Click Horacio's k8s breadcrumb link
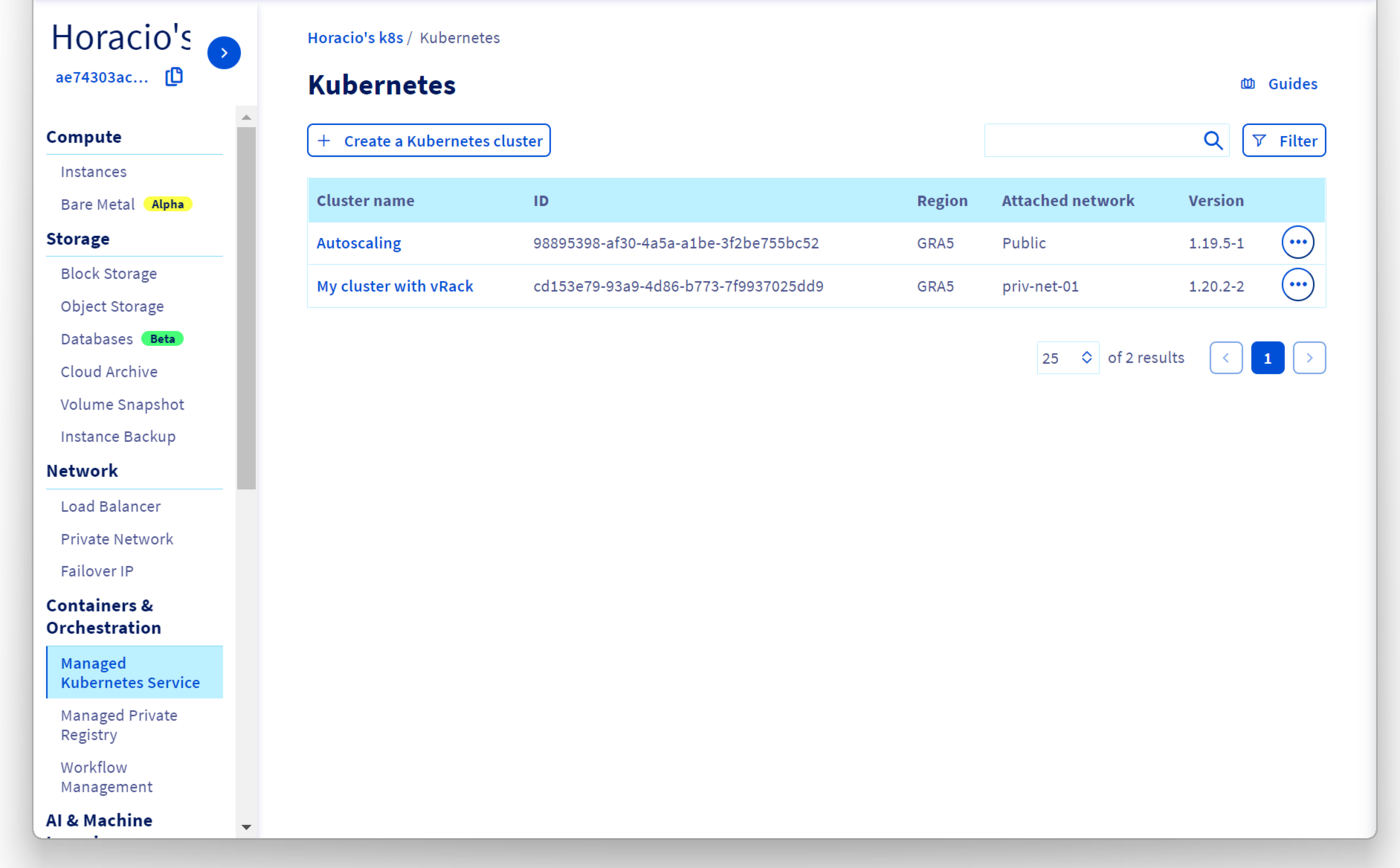The image size is (1400, 868). (x=355, y=38)
